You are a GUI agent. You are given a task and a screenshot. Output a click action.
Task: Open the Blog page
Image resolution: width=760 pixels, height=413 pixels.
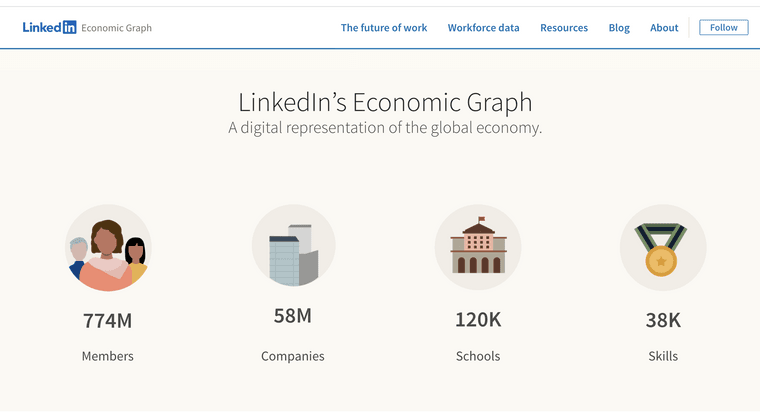pos(619,28)
